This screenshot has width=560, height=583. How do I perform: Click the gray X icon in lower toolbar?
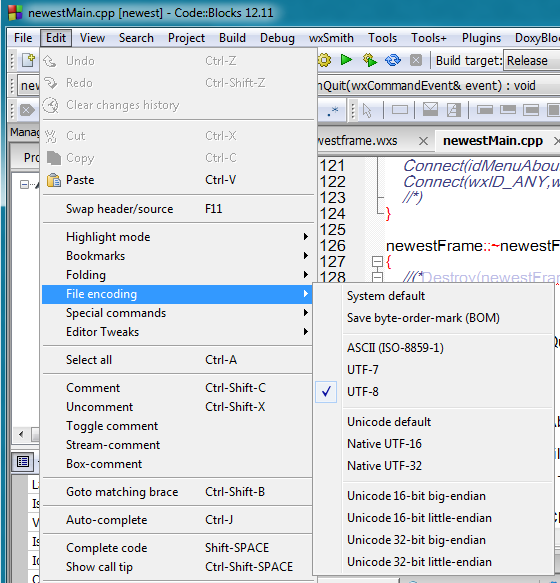(27, 110)
